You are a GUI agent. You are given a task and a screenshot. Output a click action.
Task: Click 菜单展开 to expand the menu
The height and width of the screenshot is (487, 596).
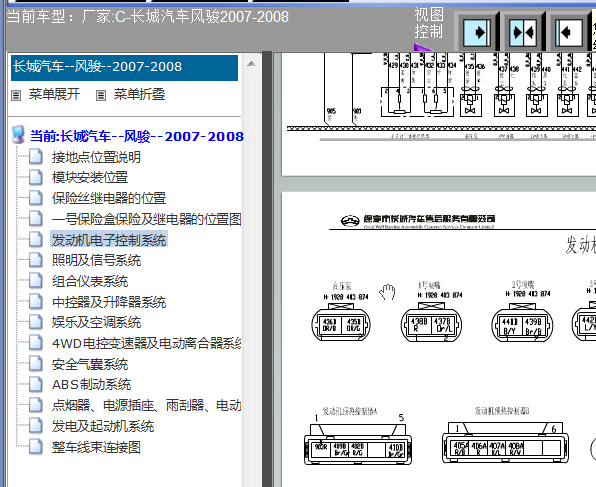54,94
